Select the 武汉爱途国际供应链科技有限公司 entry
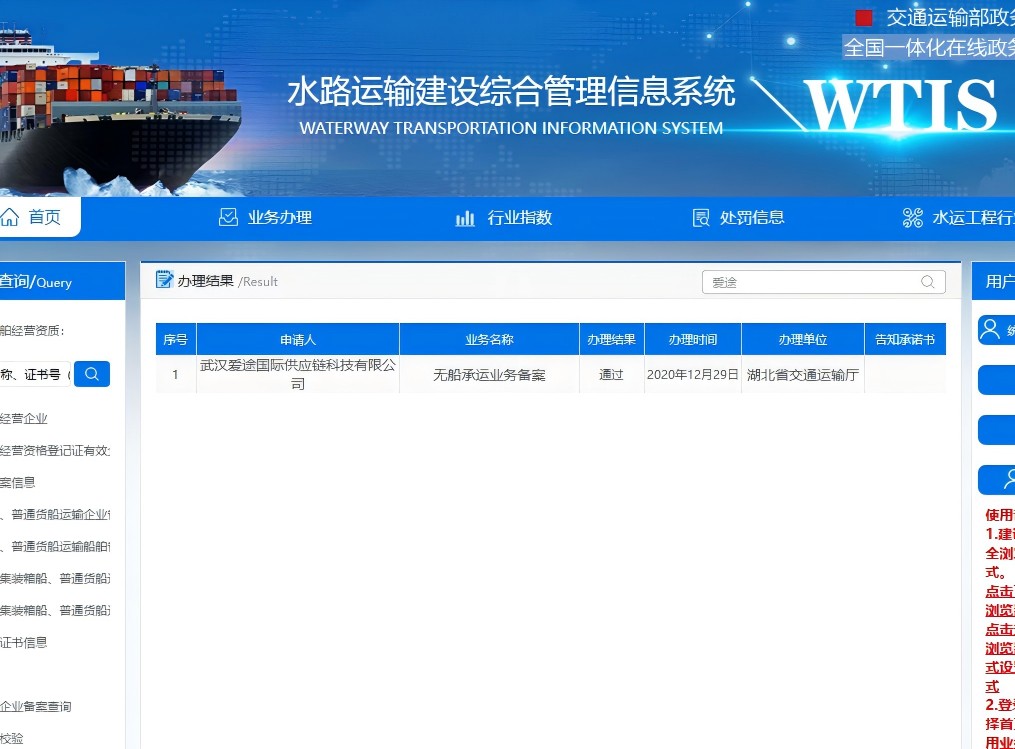The width and height of the screenshot is (1015, 749). (x=297, y=373)
